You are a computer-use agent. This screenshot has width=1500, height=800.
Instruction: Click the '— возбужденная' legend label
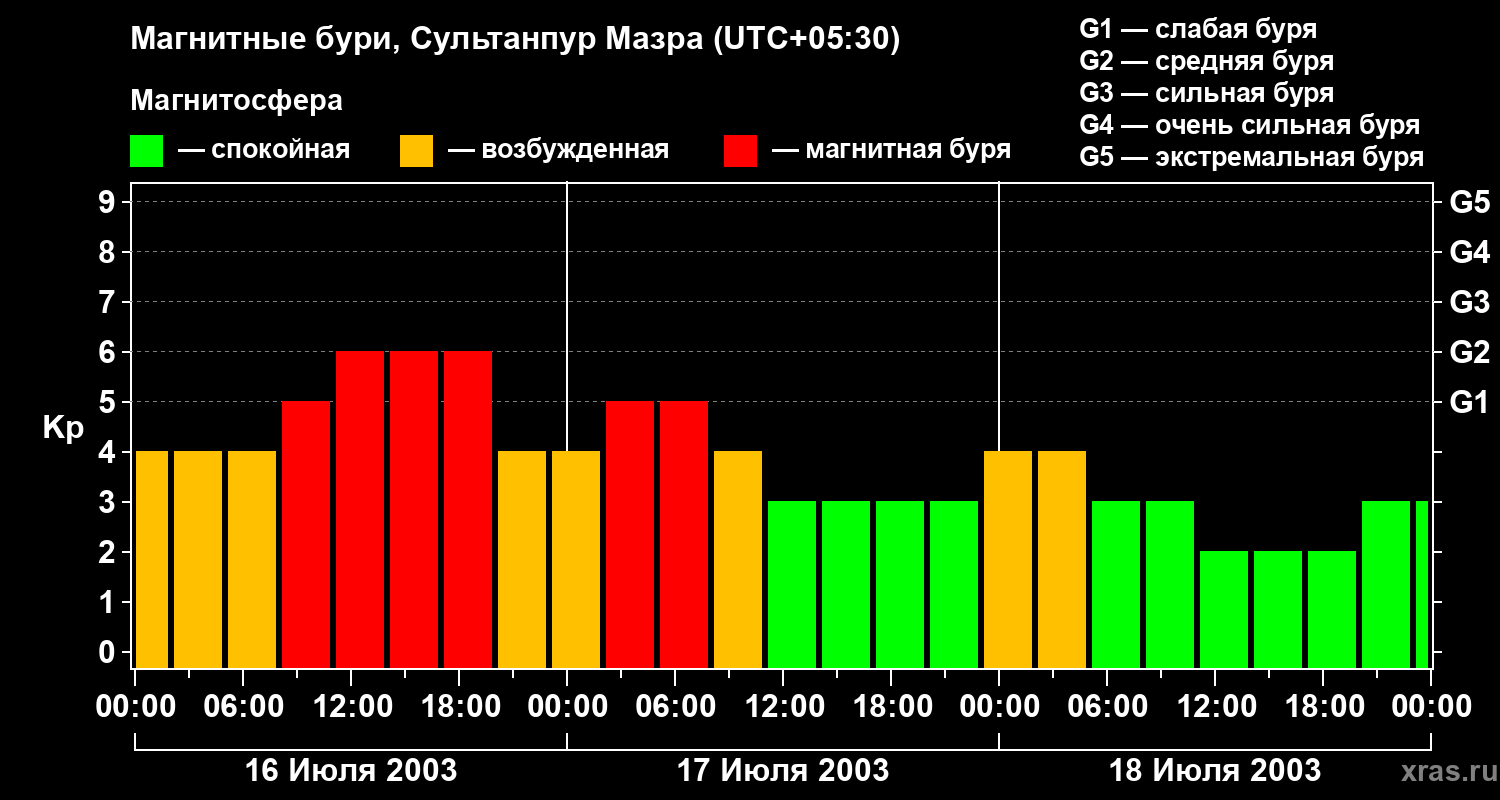point(558,150)
